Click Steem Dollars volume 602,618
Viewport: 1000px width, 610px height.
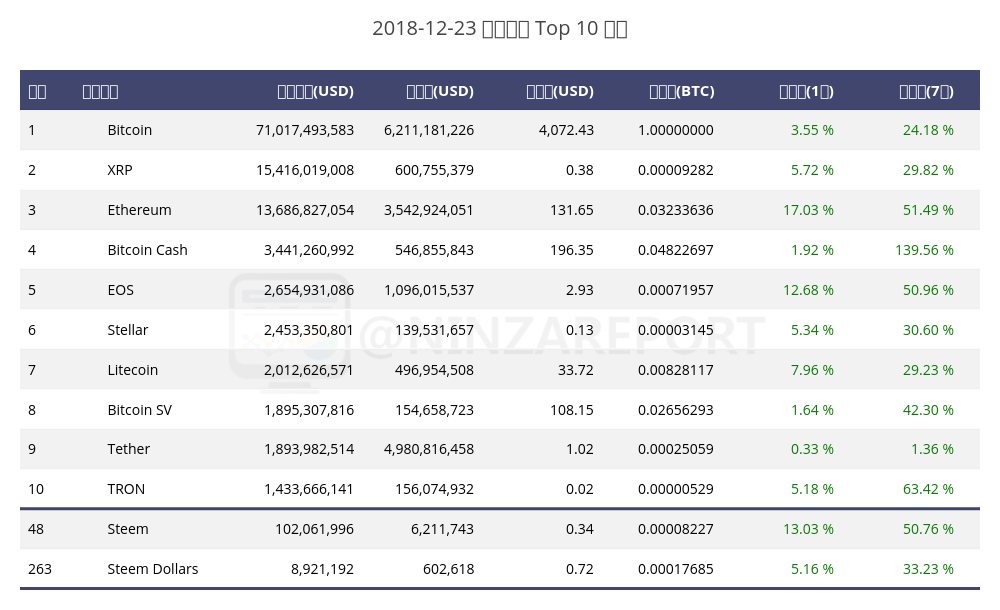(448, 569)
